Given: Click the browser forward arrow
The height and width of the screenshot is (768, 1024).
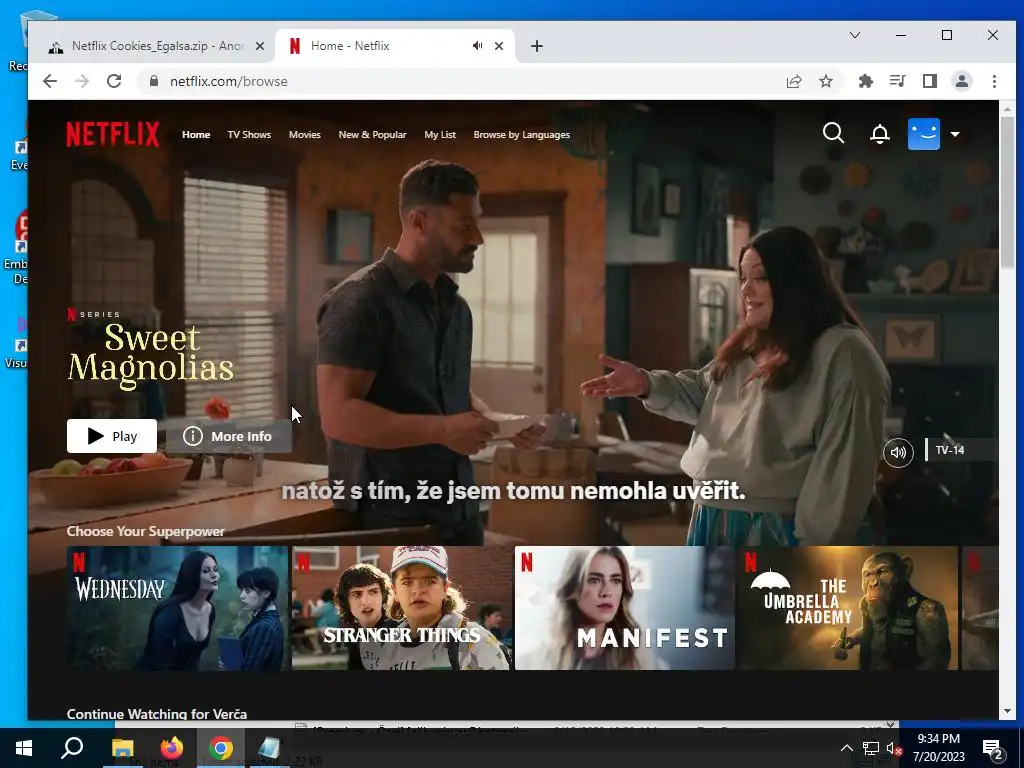Looking at the screenshot, I should click(82, 81).
